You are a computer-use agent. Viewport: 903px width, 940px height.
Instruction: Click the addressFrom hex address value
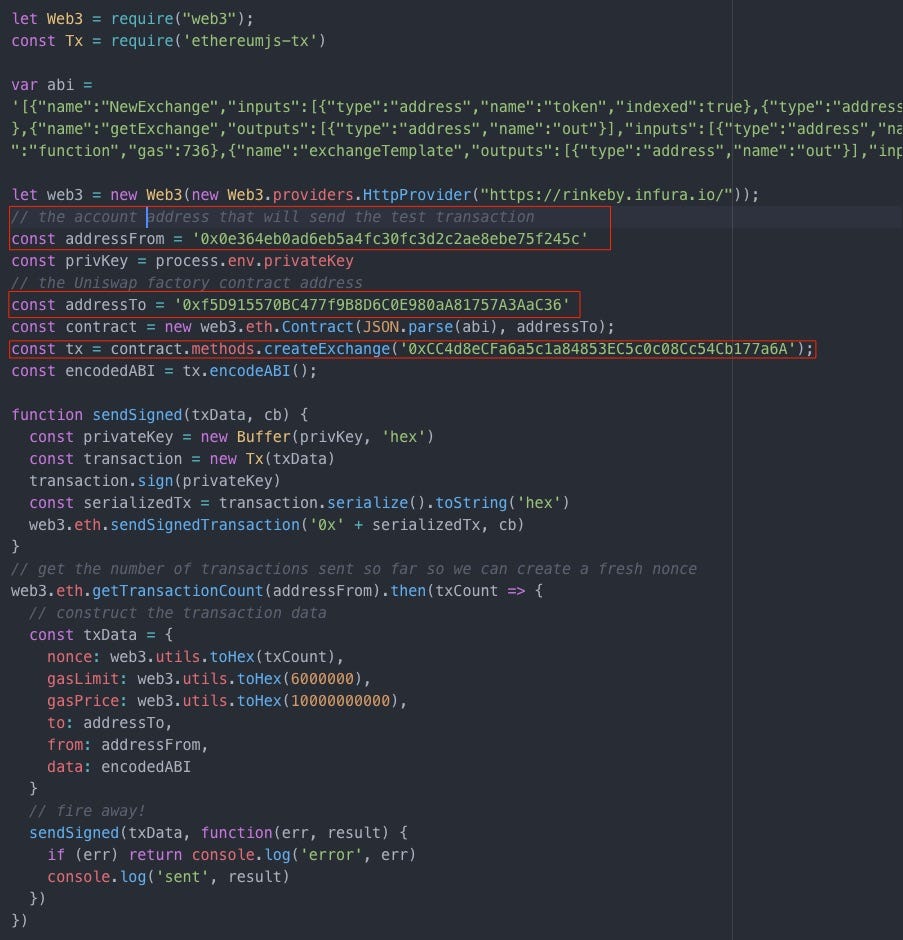[390, 239]
